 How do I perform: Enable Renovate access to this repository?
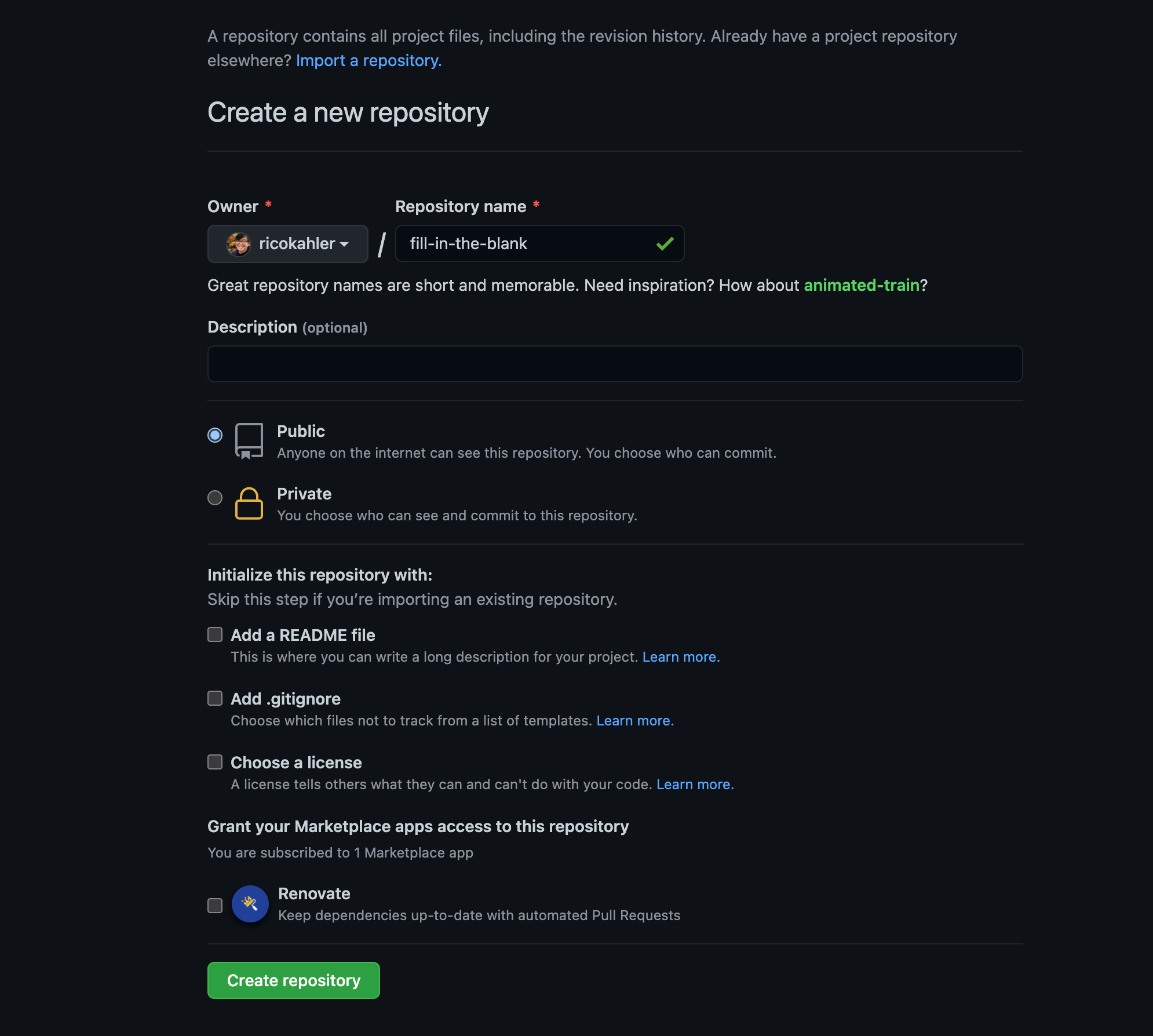[x=214, y=904]
